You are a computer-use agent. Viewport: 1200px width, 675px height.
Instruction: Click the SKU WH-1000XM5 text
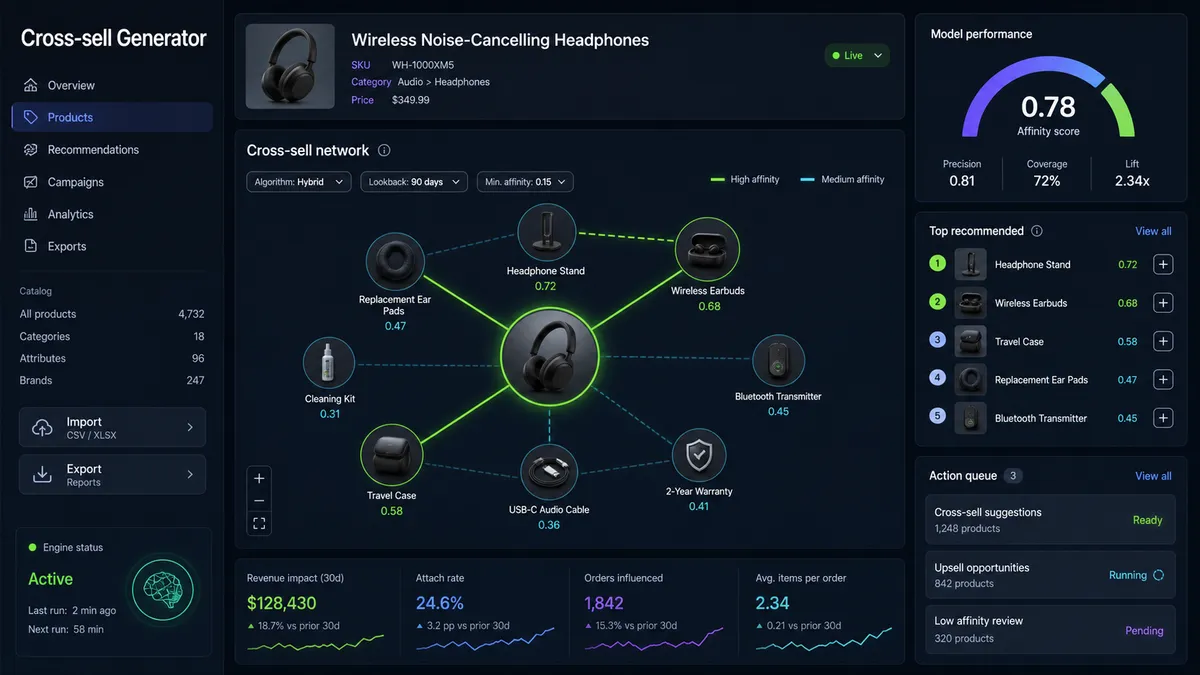(422, 65)
